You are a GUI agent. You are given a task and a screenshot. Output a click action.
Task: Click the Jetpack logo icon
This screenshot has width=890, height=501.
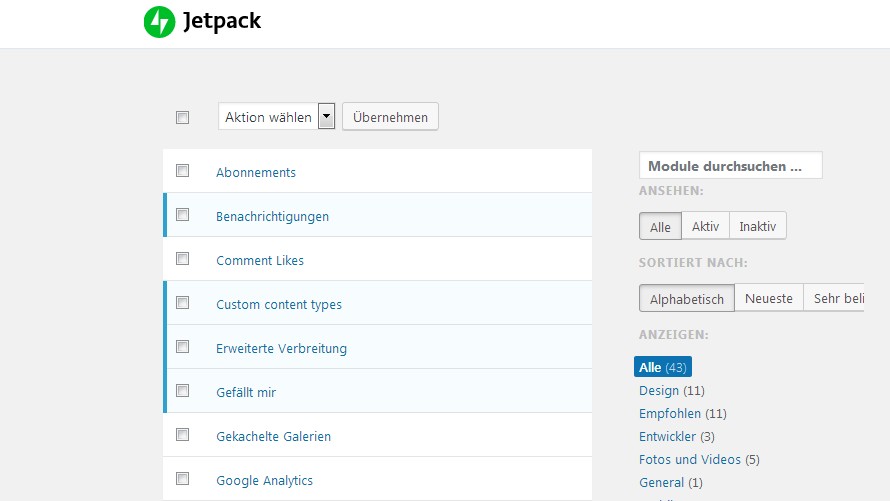tap(159, 22)
